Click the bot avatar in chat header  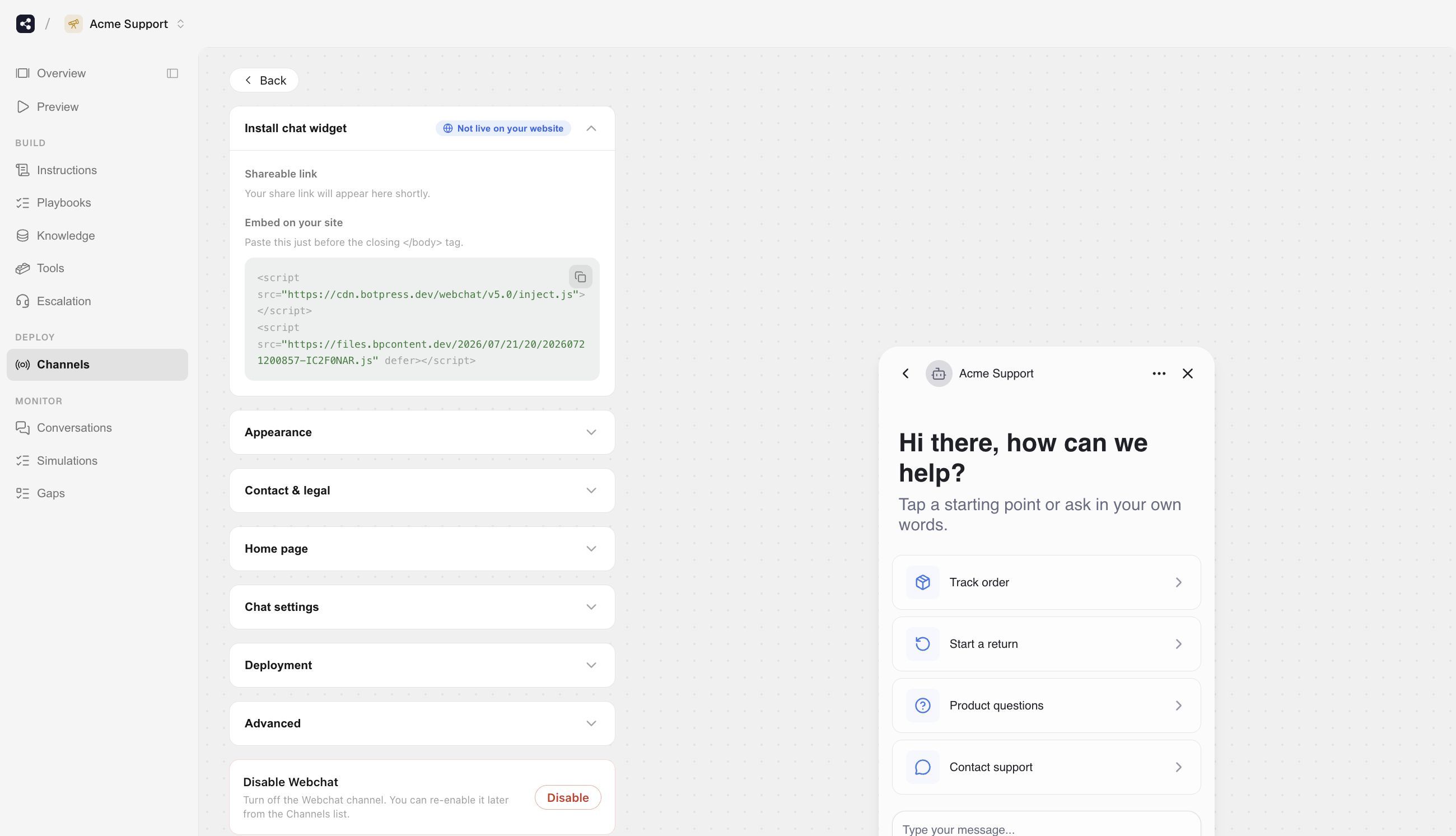pos(939,374)
